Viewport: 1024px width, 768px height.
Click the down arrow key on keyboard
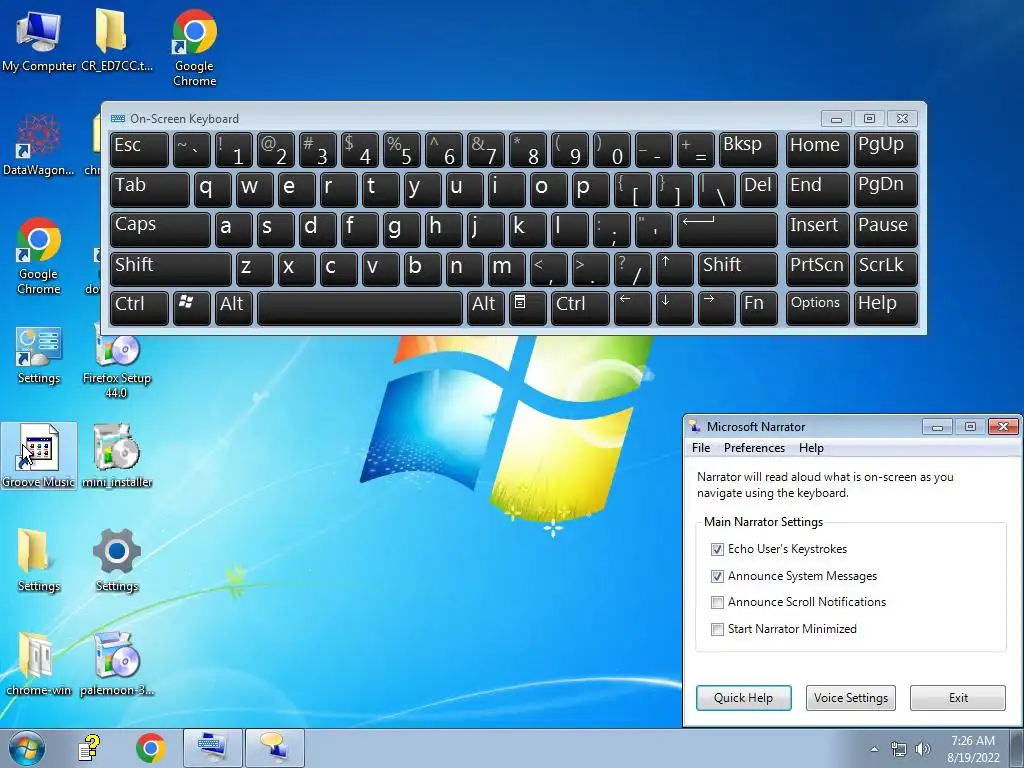click(x=674, y=308)
